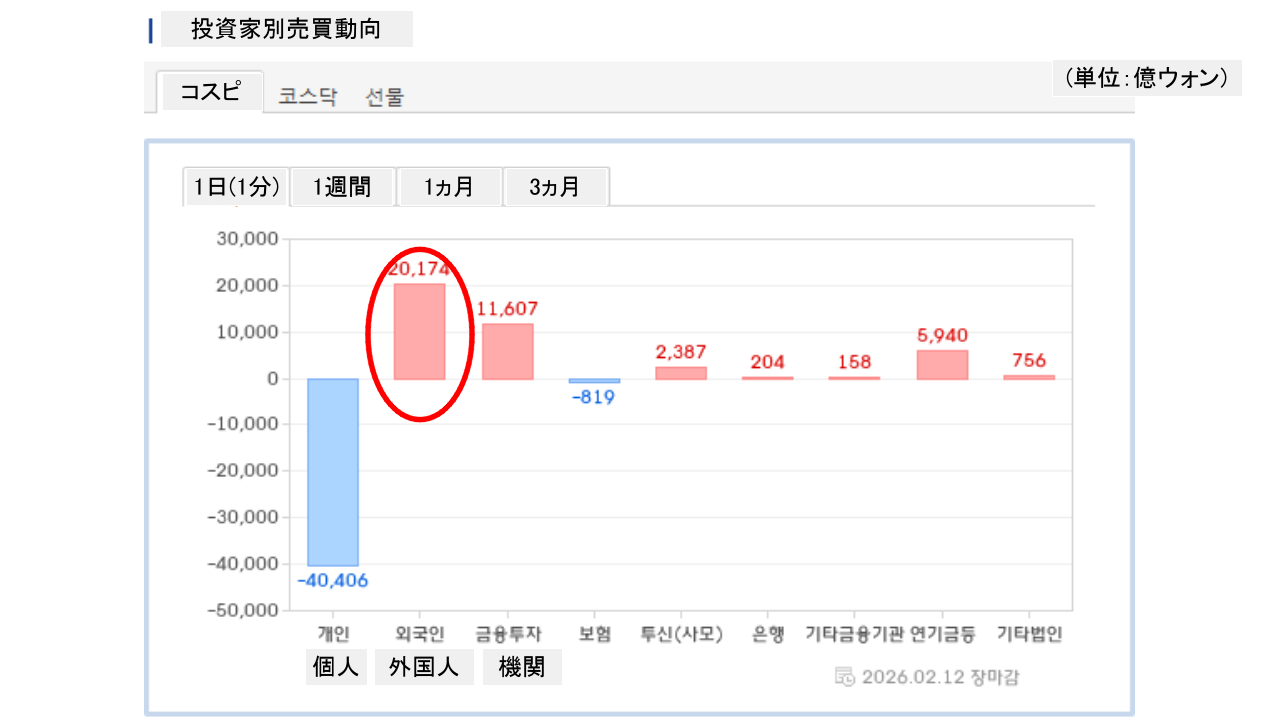1280x720 pixels.
Task: Click the 투신(사모) bar showing 2,387
Action: (681, 373)
